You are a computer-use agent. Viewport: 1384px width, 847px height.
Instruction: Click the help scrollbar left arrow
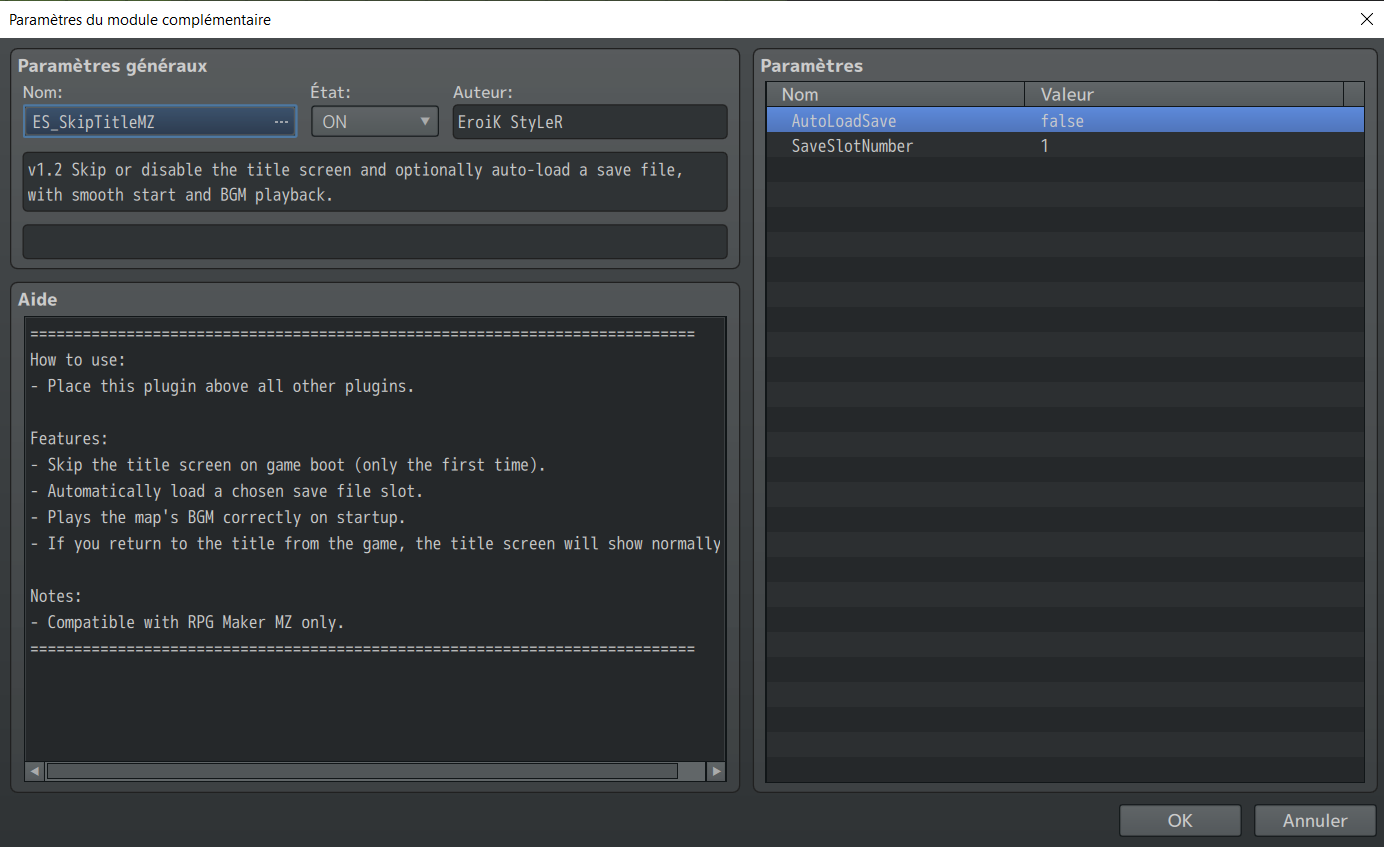pyautogui.click(x=36, y=771)
